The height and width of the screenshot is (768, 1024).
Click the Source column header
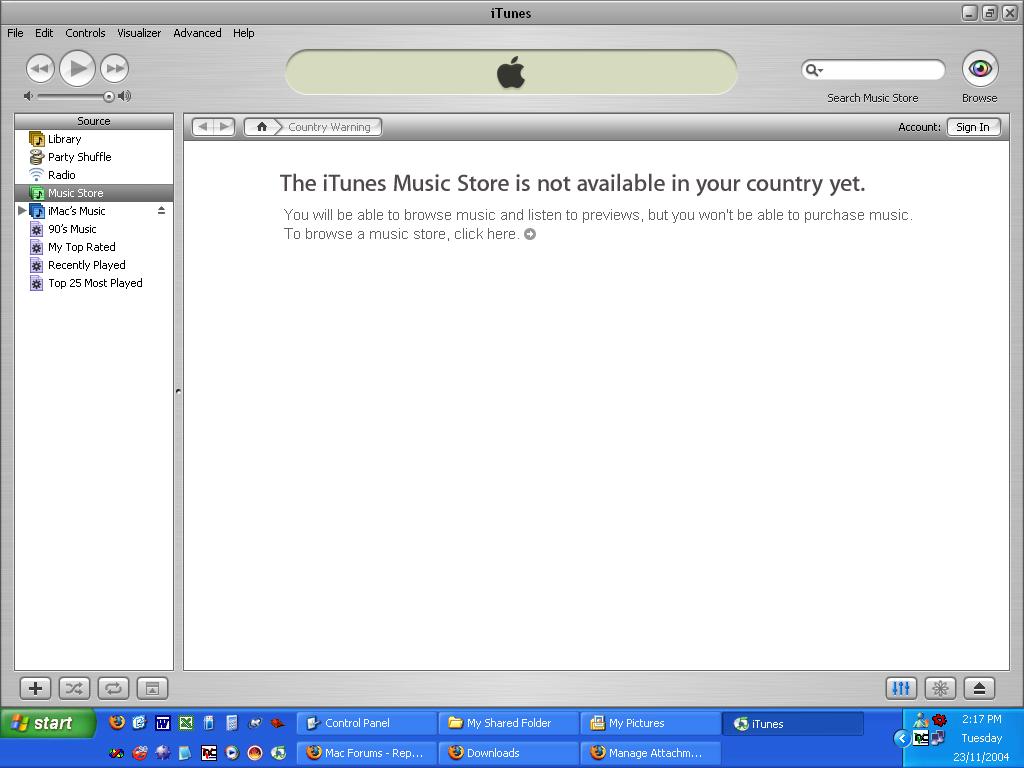tap(93, 121)
